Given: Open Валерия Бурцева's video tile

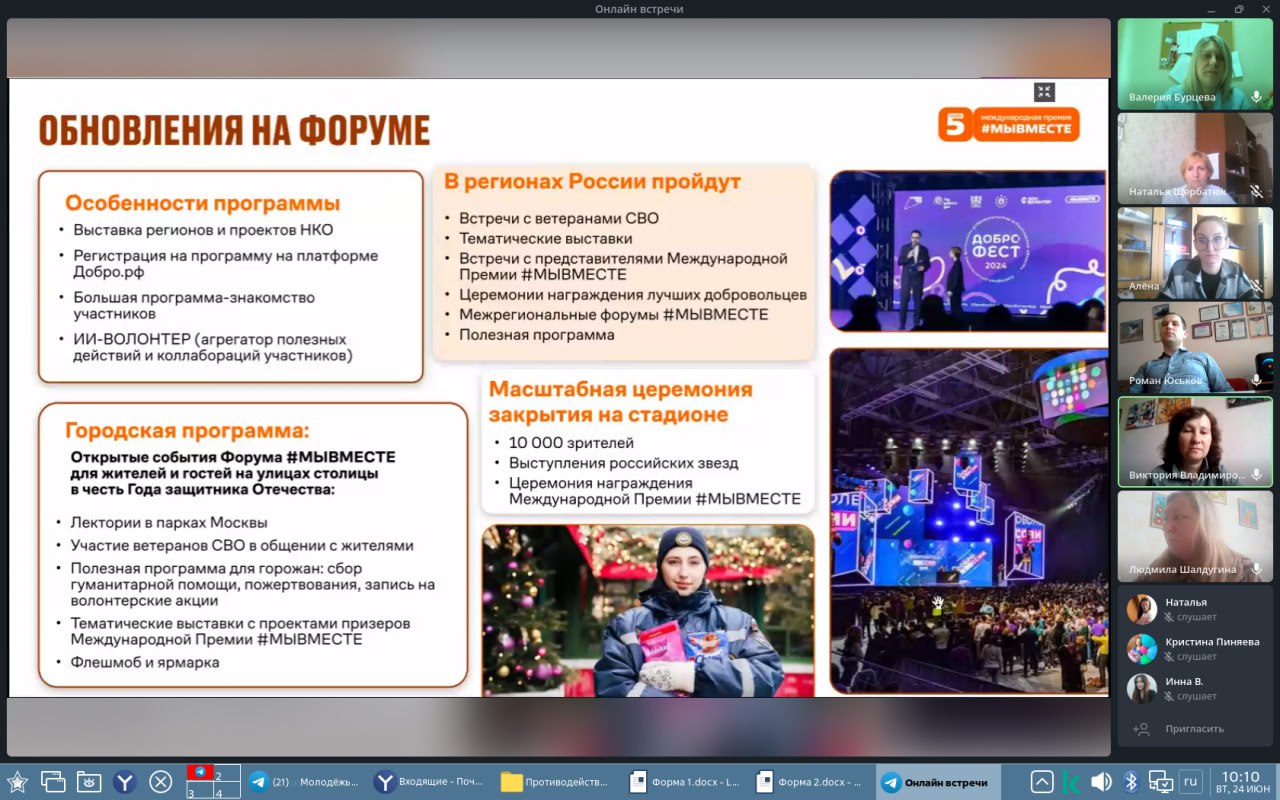Looking at the screenshot, I should [1194, 63].
